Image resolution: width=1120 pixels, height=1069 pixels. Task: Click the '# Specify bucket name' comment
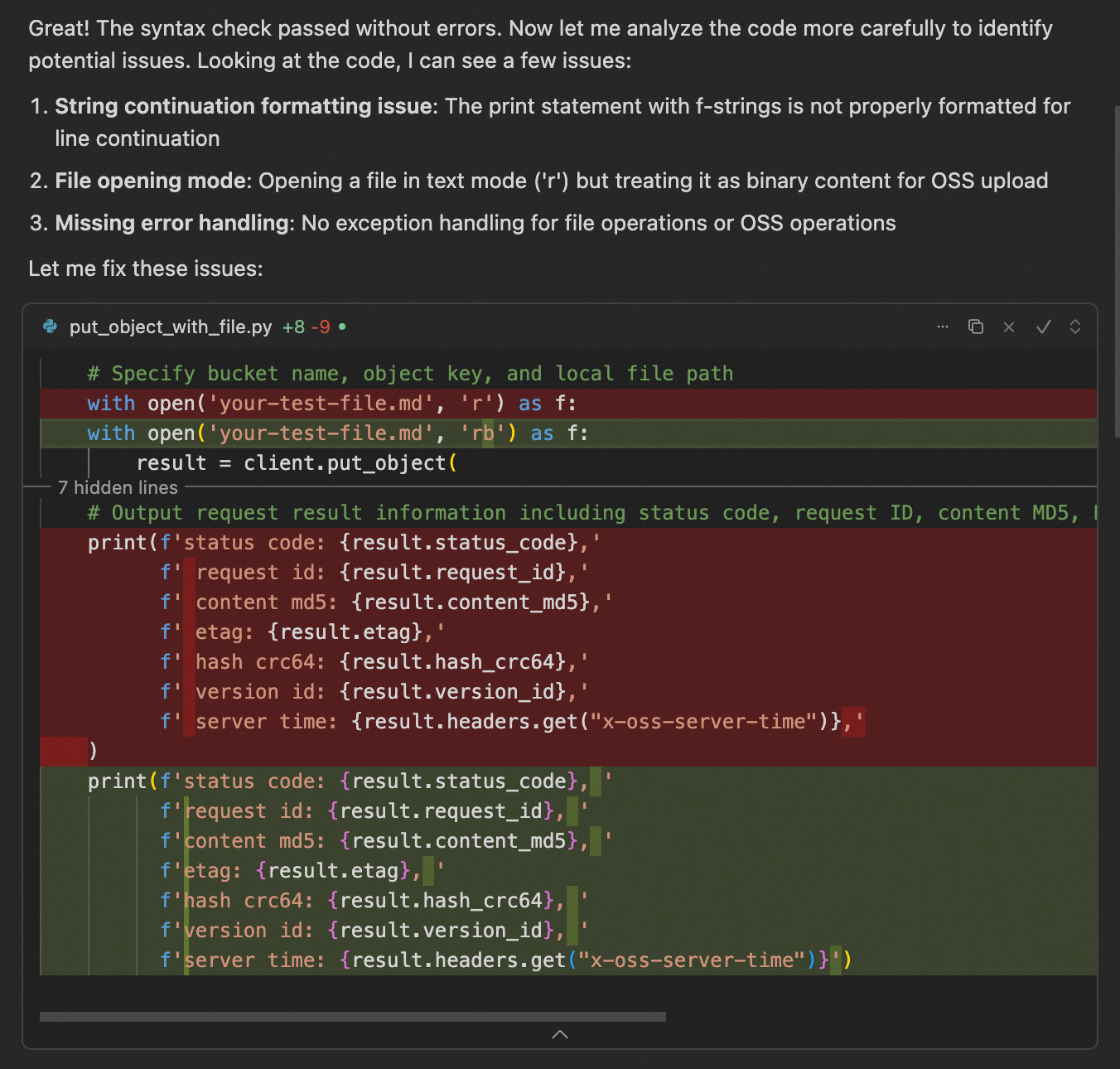tap(410, 374)
